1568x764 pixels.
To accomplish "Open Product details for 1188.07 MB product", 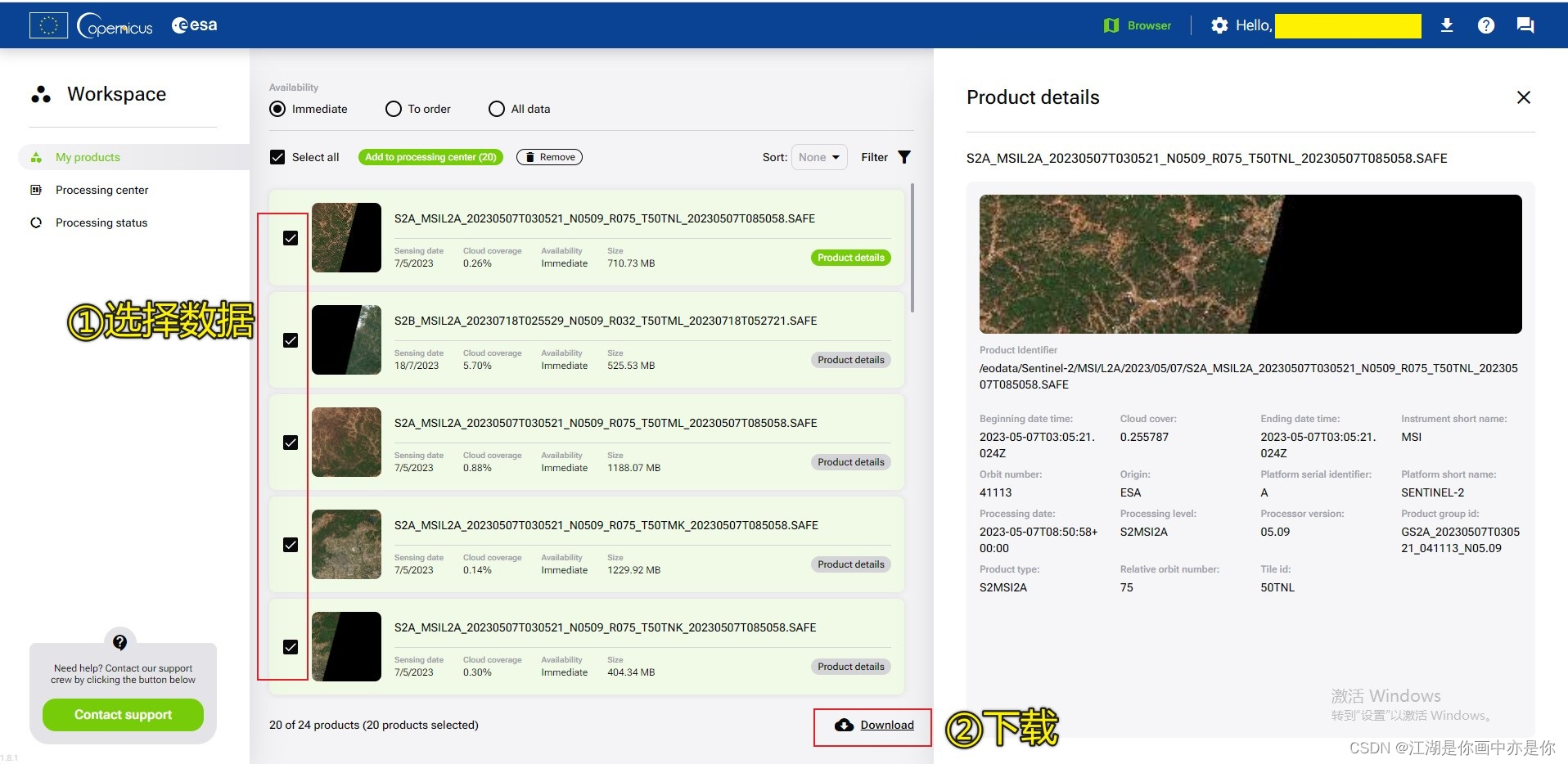I will pos(851,462).
